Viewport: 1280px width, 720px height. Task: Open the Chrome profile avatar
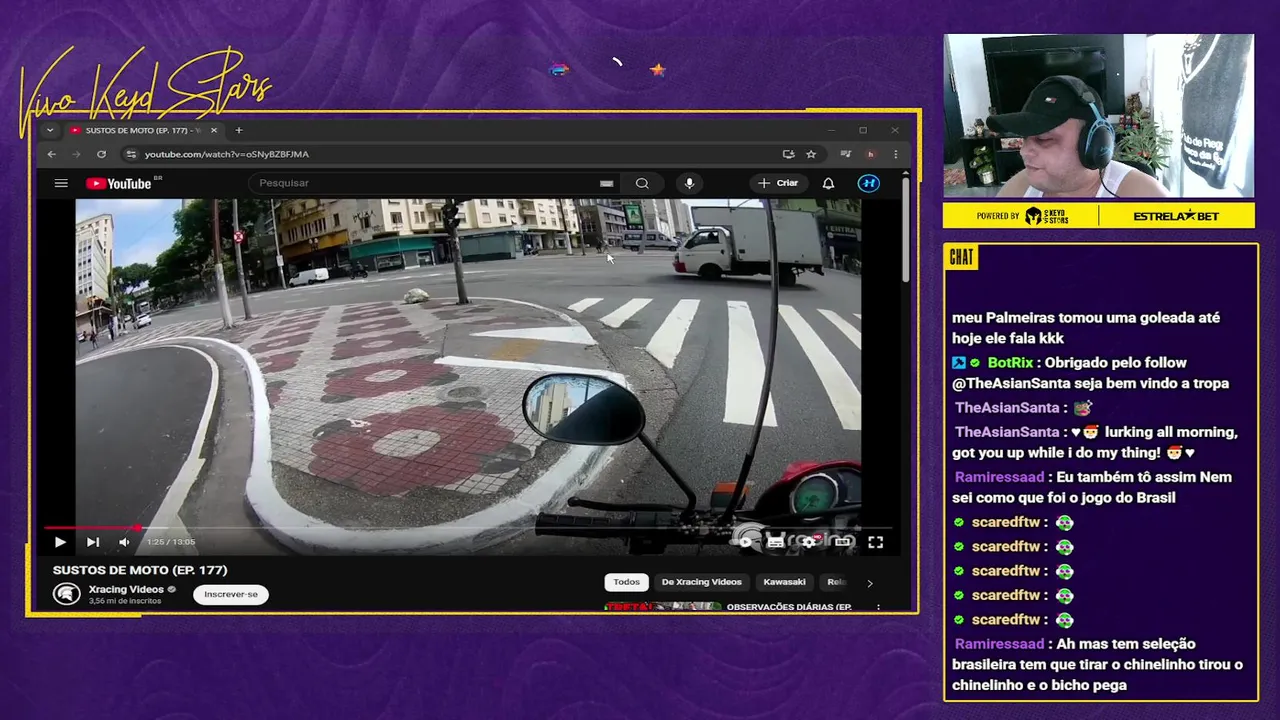[870, 154]
